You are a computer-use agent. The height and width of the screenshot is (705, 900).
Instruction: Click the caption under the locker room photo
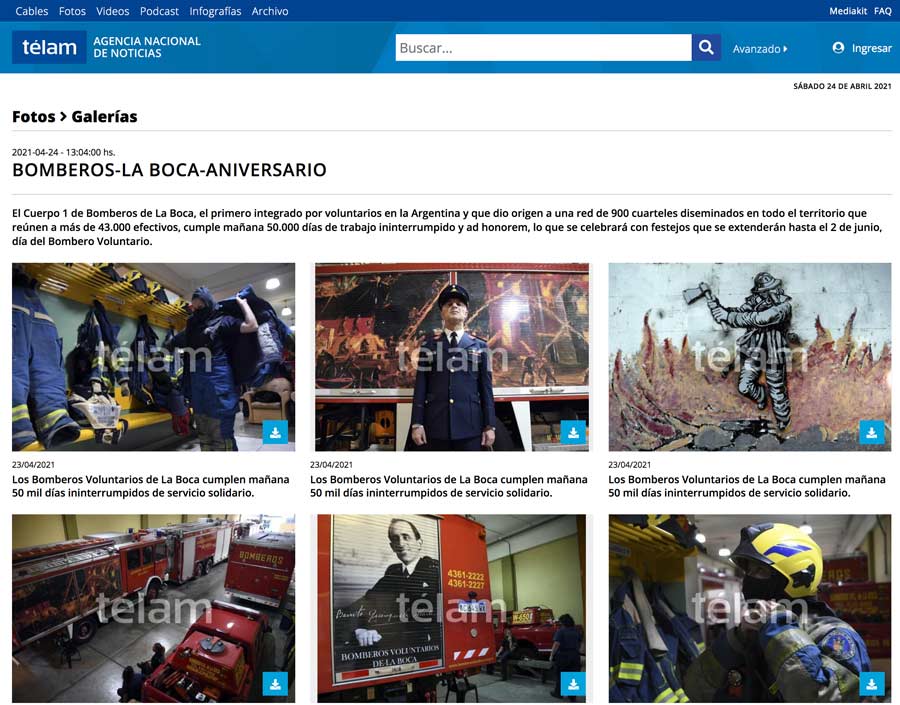[x=150, y=486]
